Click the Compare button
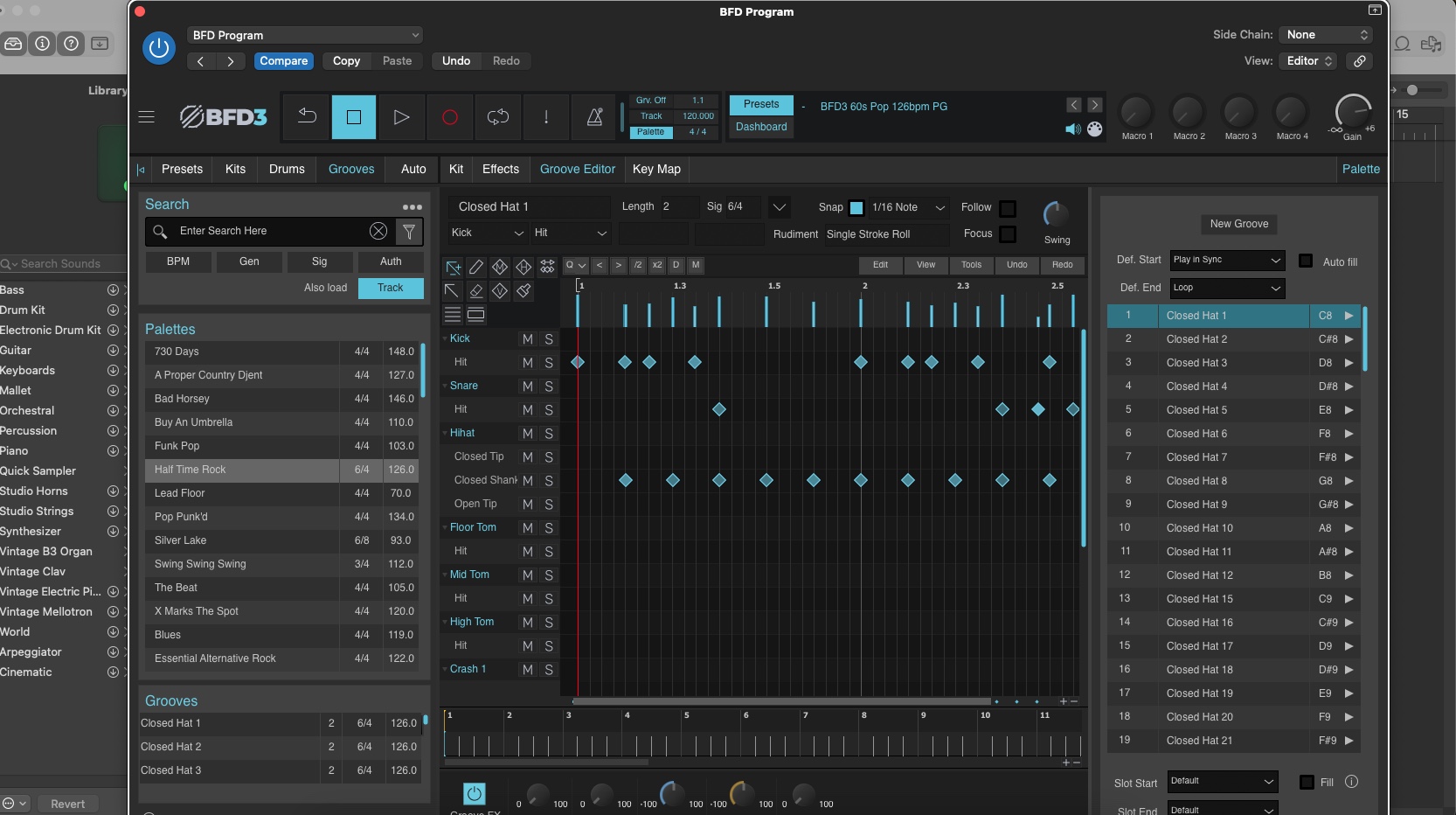This screenshot has width=1456, height=815. point(284,61)
